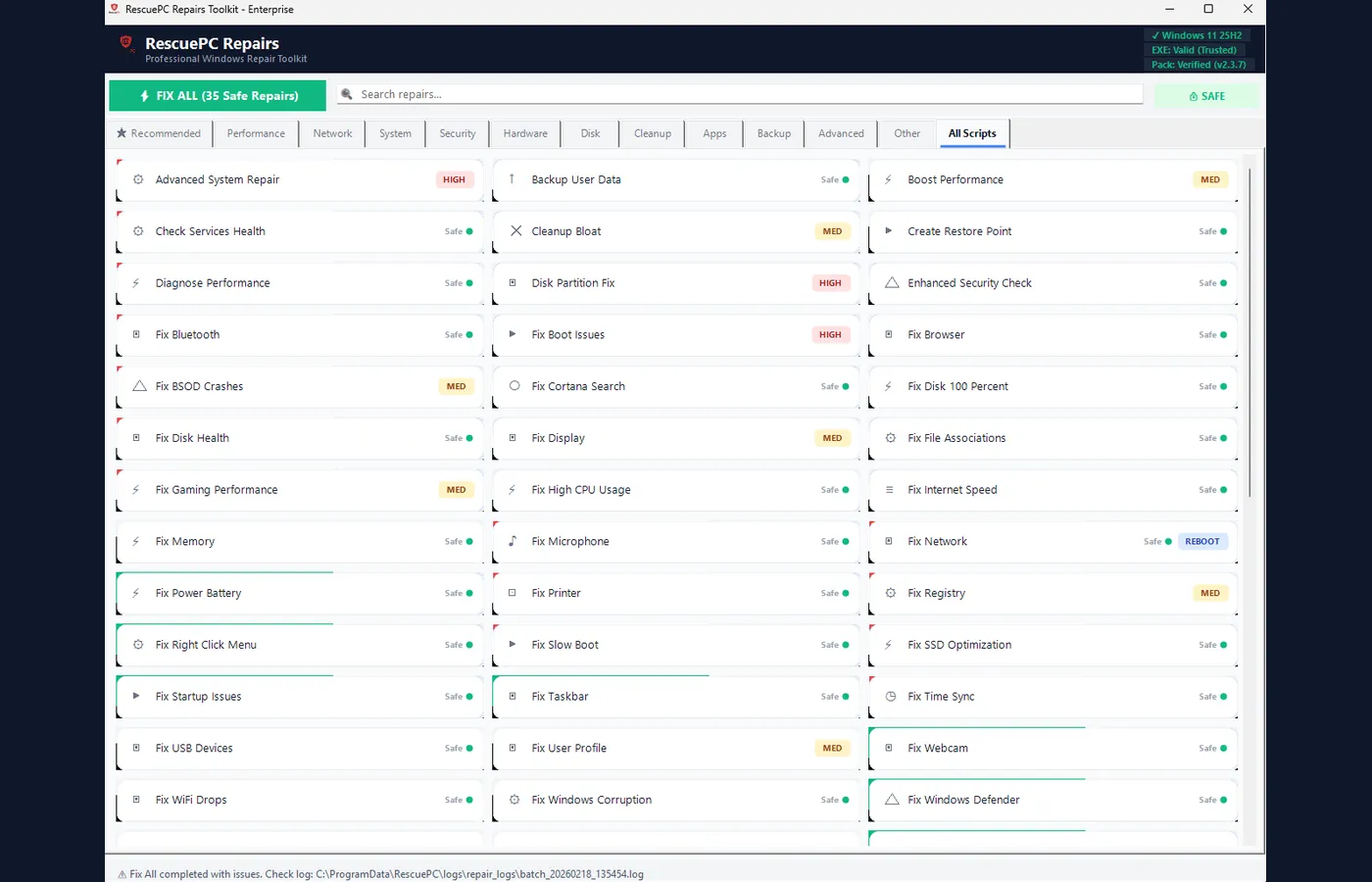Click the RescuePC shield logo in the header
The width and height of the screenshot is (1372, 882).
[125, 42]
